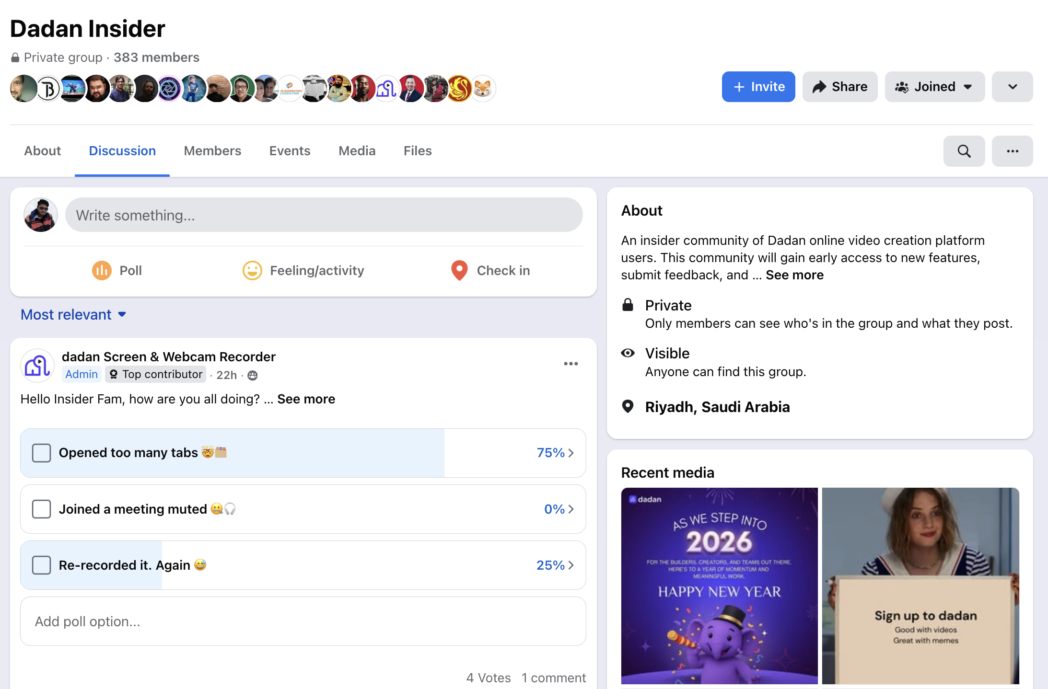This screenshot has height=689, width=1048.
Task: Click See more in the About description
Action: point(794,275)
